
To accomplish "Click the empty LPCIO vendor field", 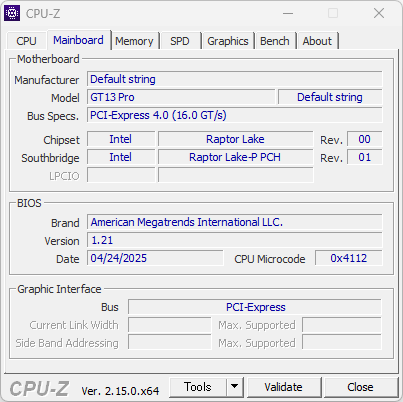I will tap(121, 175).
